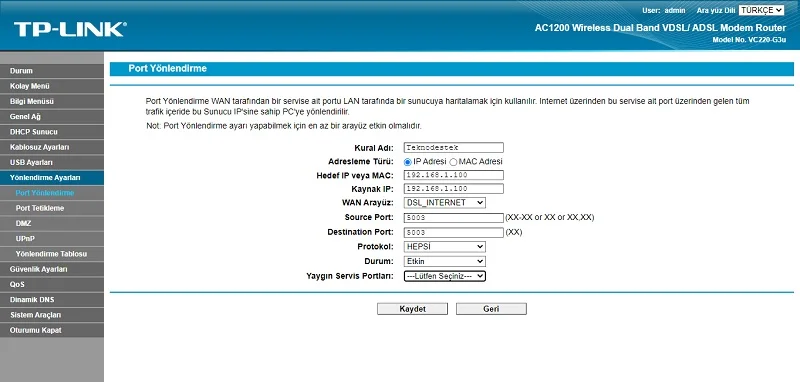Open the DMZ submenu item
This screenshot has height=382, width=800.
pyautogui.click(x=52, y=223)
